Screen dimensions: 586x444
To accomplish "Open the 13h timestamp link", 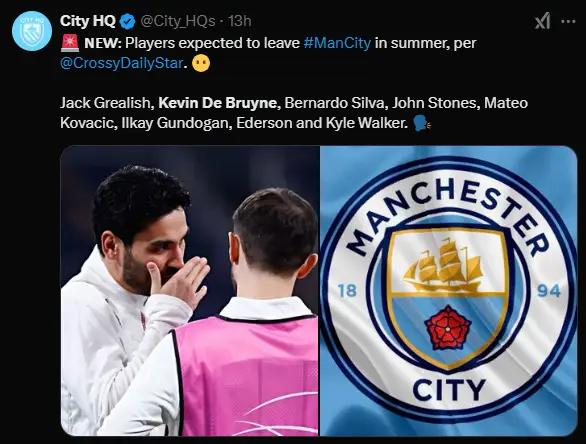I will click(x=240, y=21).
